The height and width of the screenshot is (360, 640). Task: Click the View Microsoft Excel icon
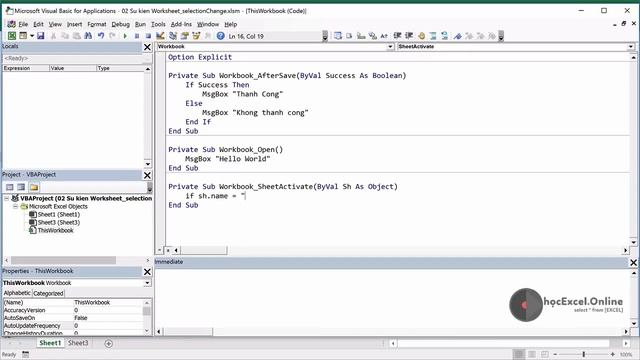pos(12,36)
